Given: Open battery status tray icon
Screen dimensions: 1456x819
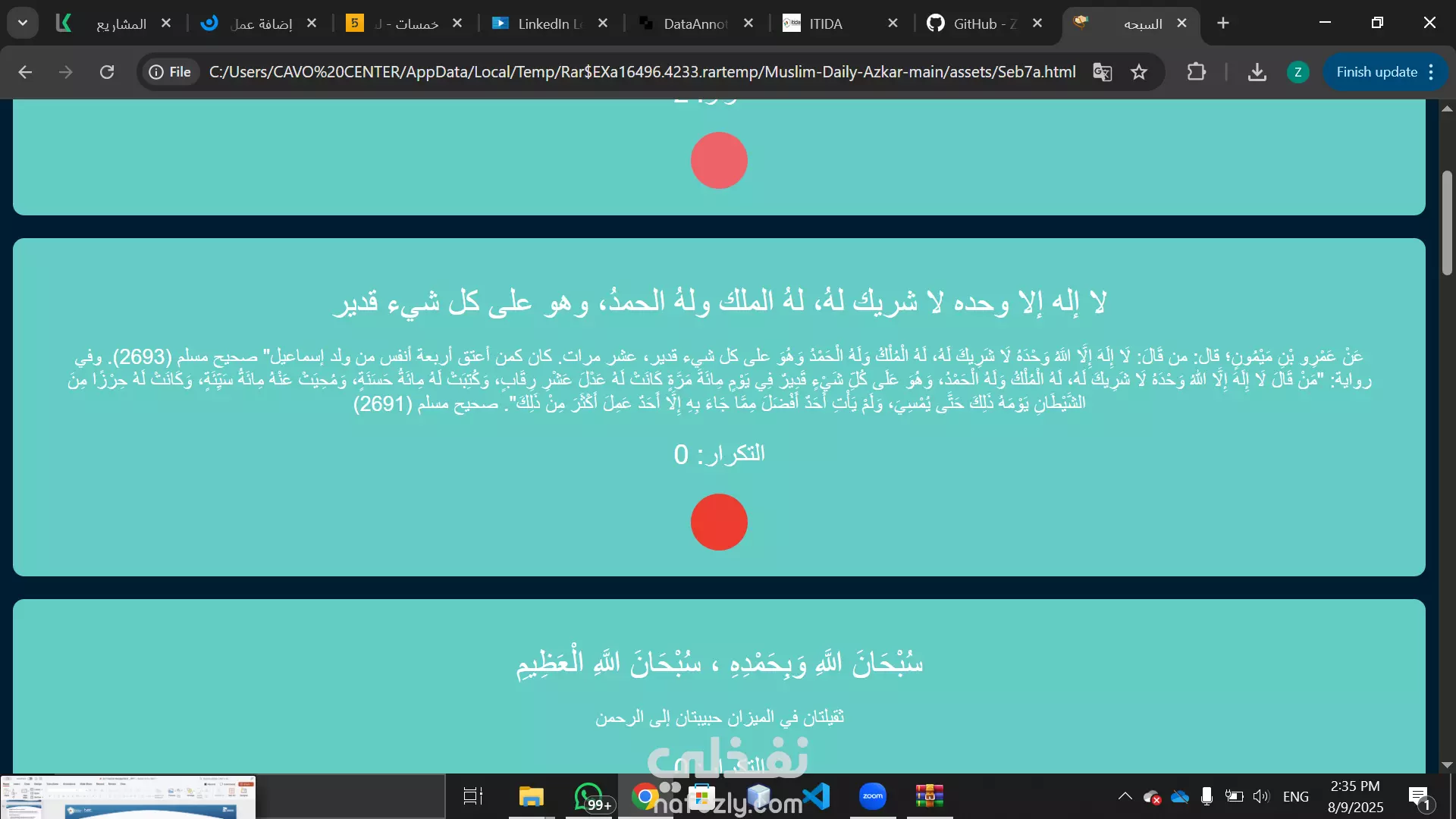Looking at the screenshot, I should tap(1234, 796).
